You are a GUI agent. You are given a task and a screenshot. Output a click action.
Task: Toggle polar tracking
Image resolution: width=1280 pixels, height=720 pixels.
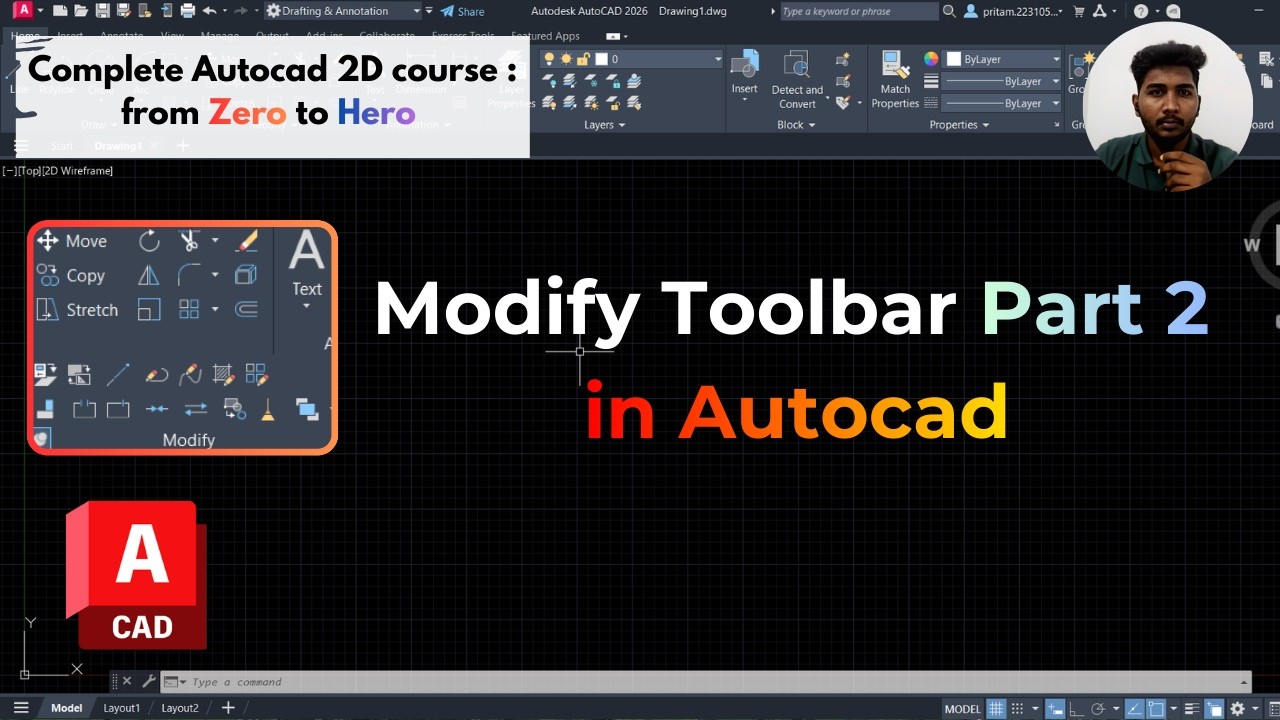pos(1099,708)
